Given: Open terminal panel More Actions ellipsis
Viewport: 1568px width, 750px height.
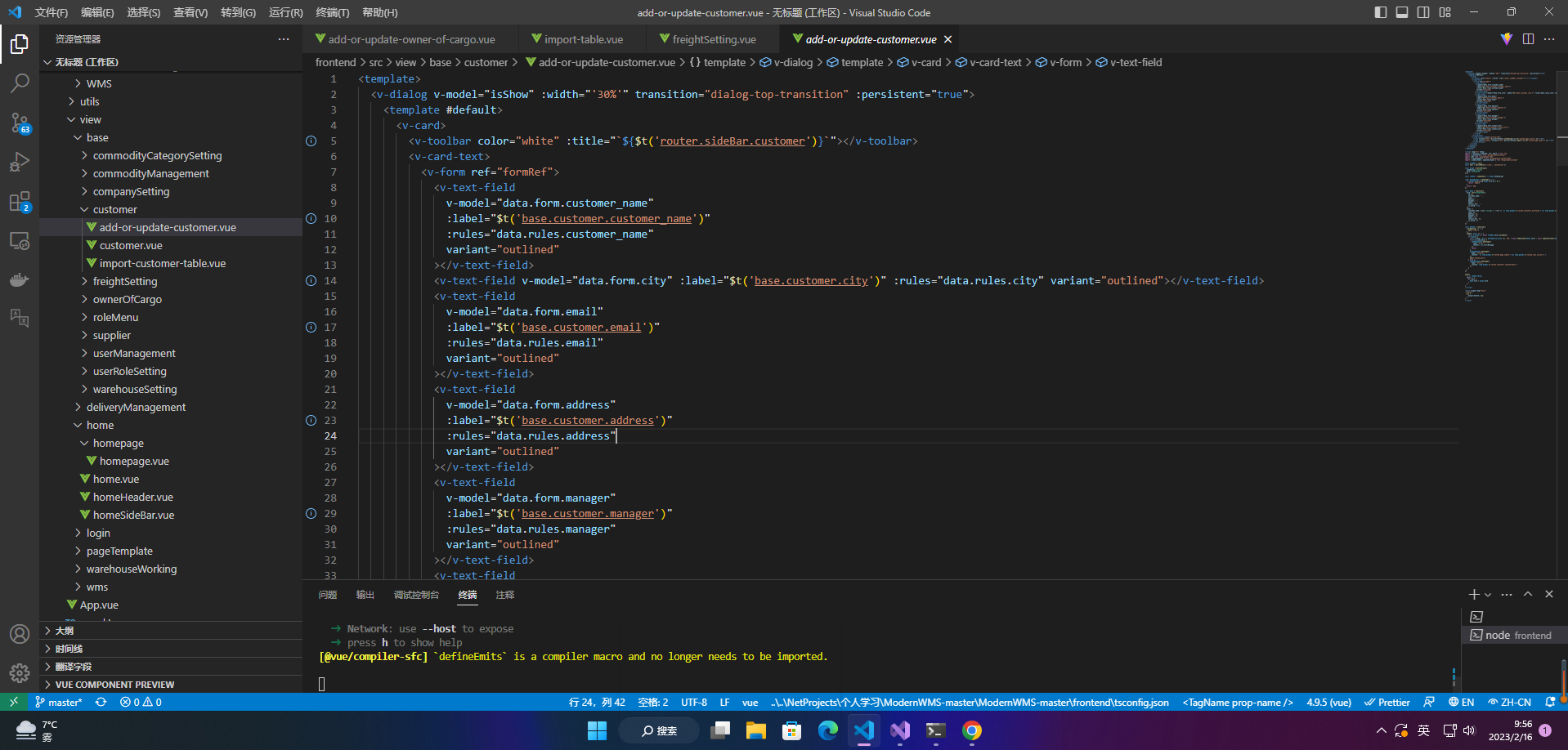Looking at the screenshot, I should click(1507, 595).
